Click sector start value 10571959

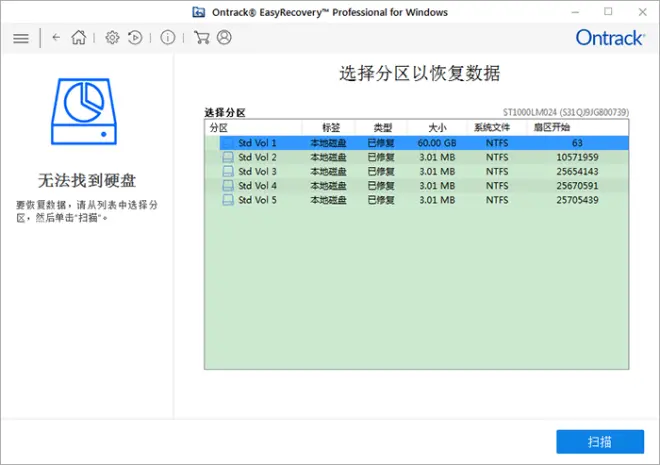click(577, 157)
